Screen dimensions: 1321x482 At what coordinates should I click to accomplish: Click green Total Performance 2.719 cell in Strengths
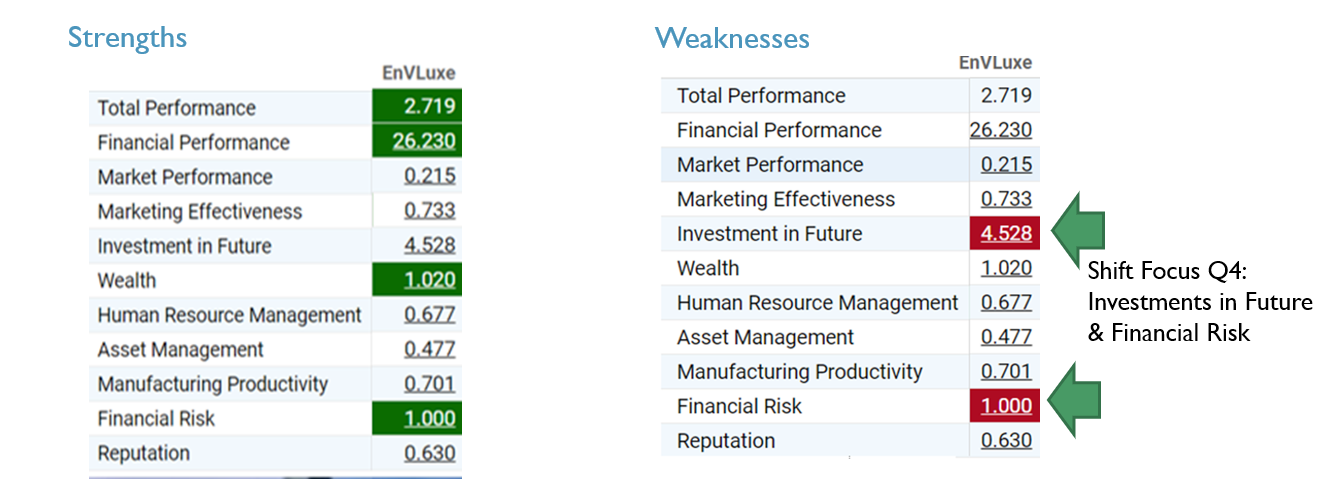point(430,108)
